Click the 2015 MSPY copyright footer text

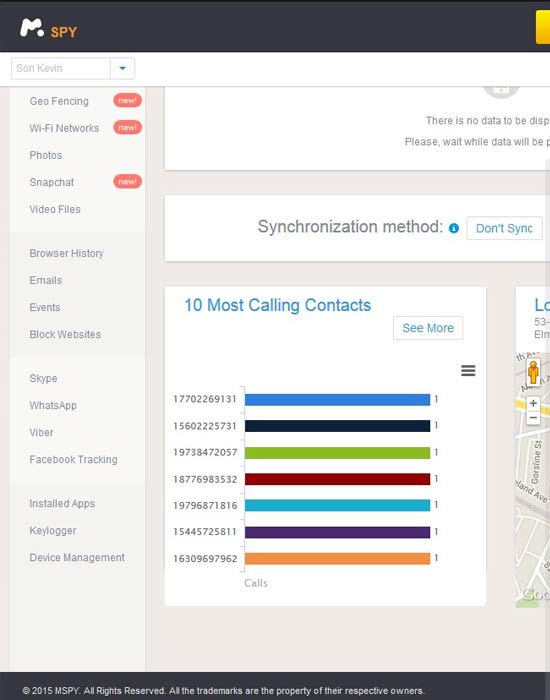pyautogui.click(x=223, y=691)
